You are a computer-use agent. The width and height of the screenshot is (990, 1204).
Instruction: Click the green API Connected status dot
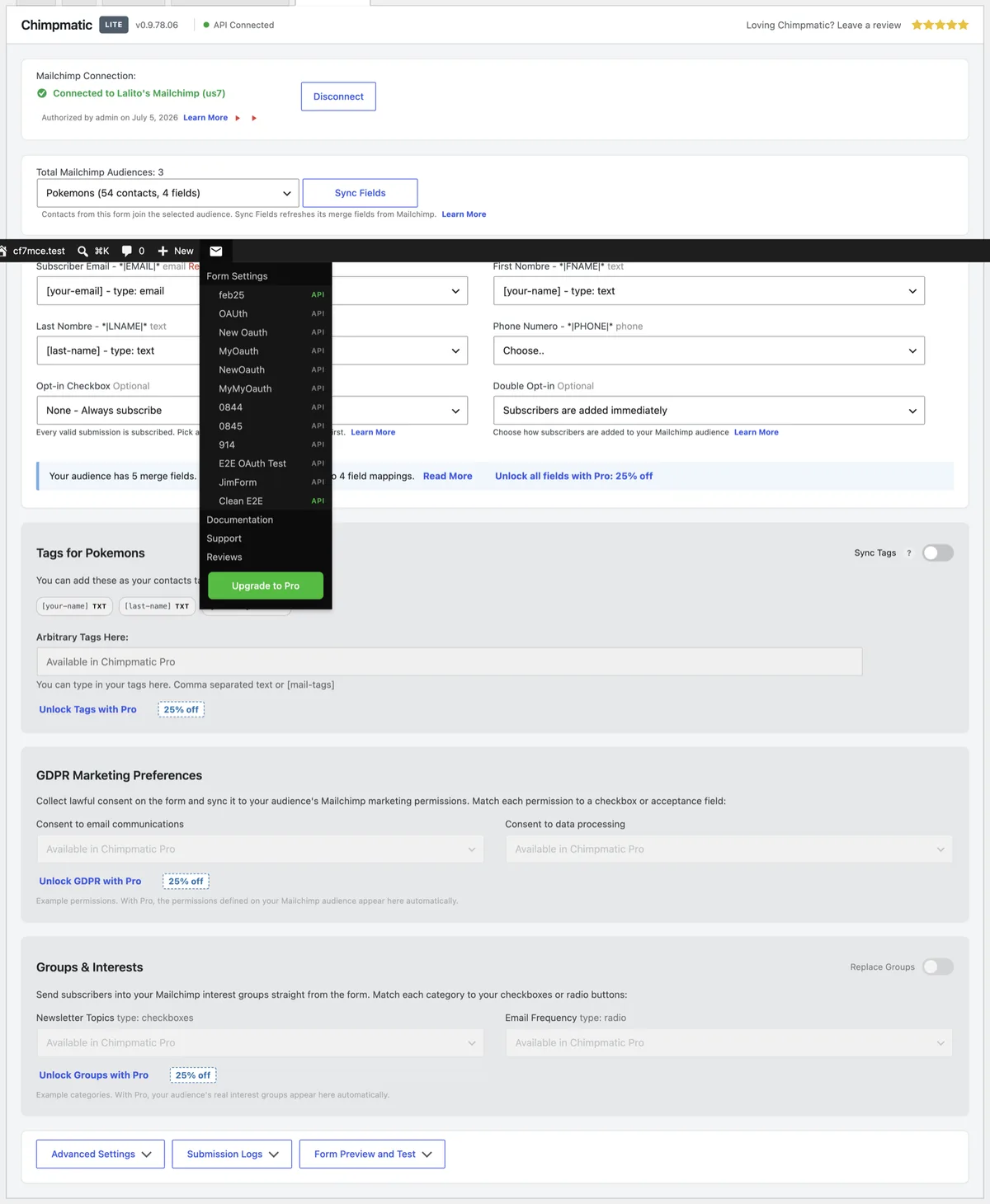click(x=206, y=25)
